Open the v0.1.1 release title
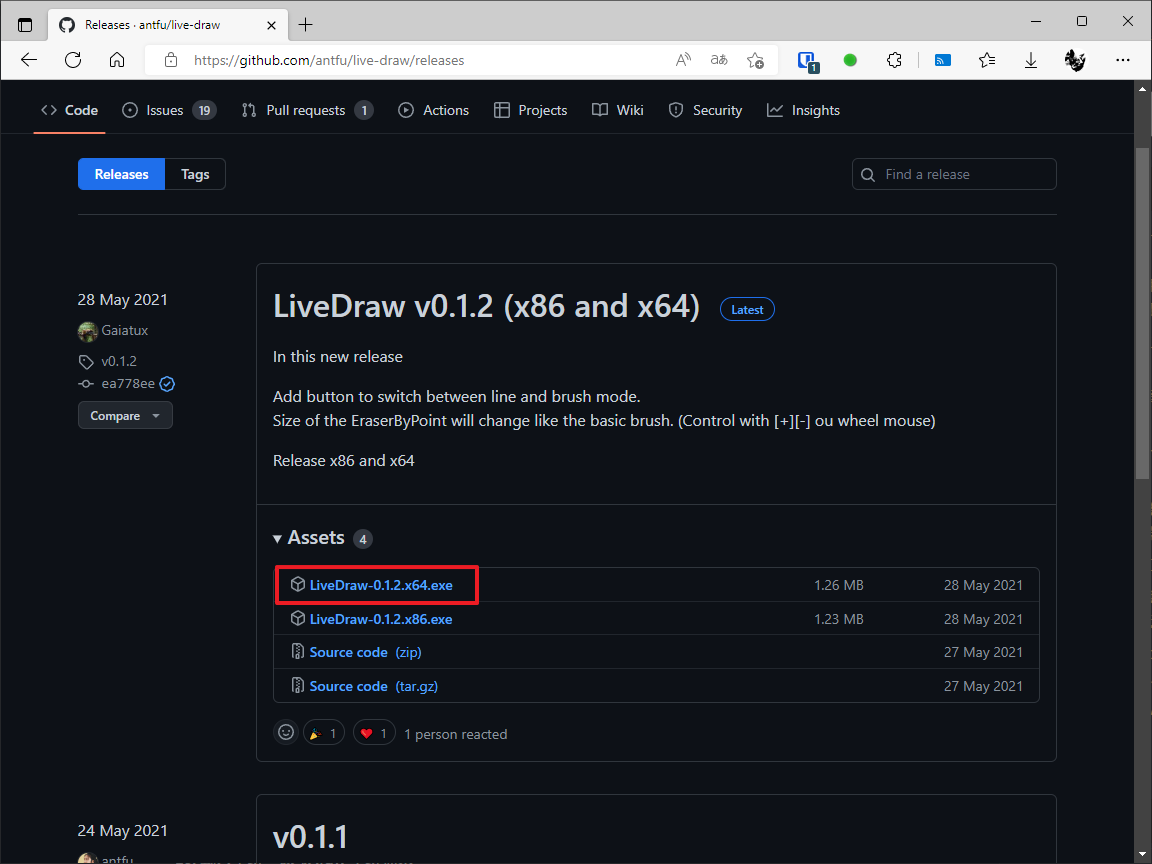Screen dimensions: 1152x864 pyautogui.click(x=310, y=836)
